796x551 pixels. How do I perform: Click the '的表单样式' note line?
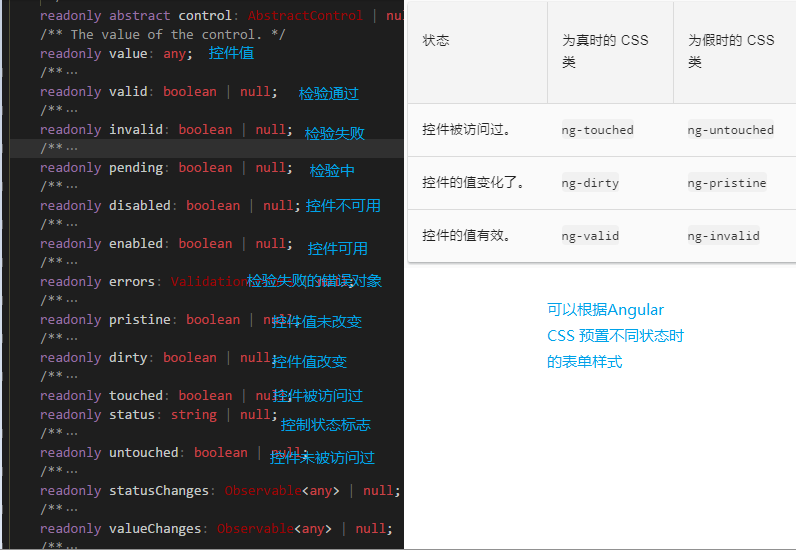[584, 362]
